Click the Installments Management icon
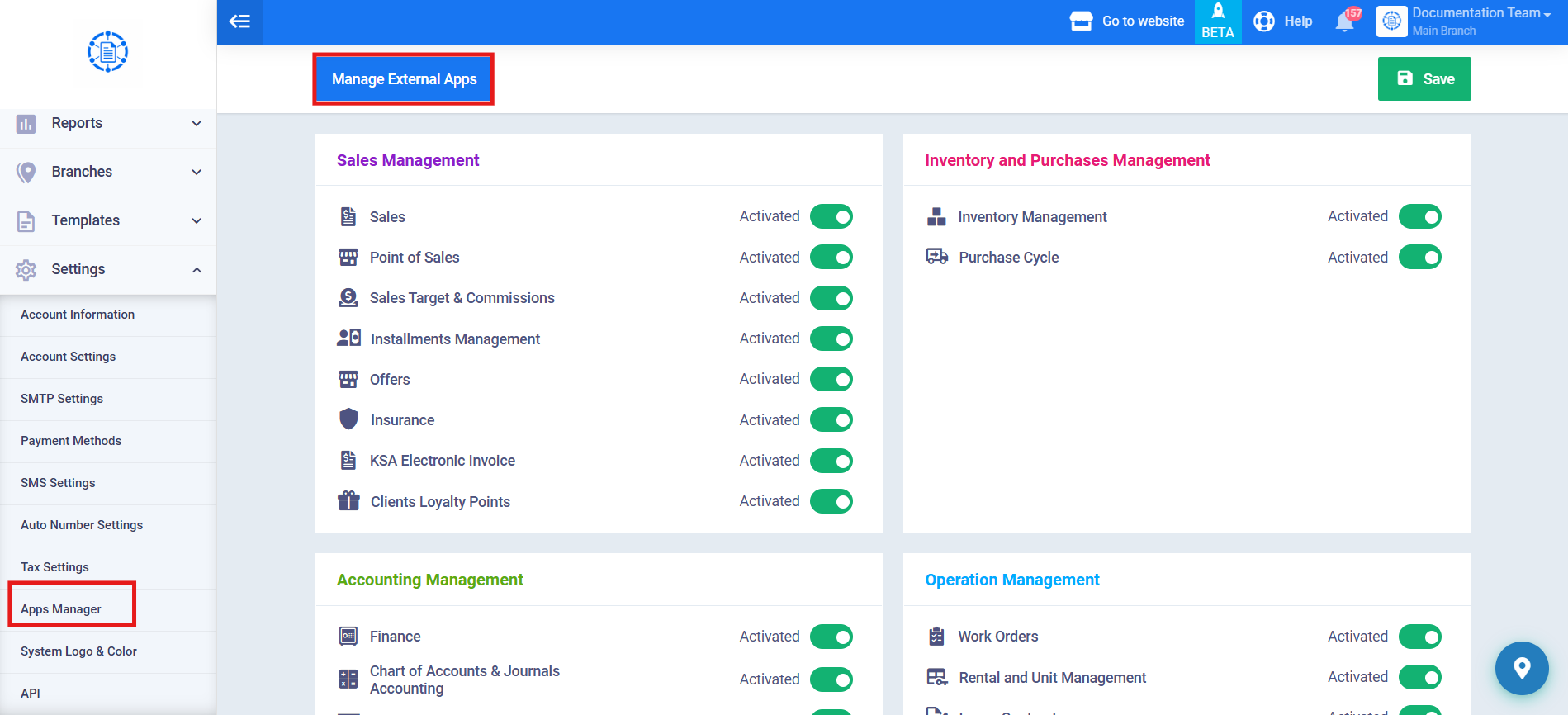Screen dimensions: 1568x715 pyautogui.click(x=349, y=338)
